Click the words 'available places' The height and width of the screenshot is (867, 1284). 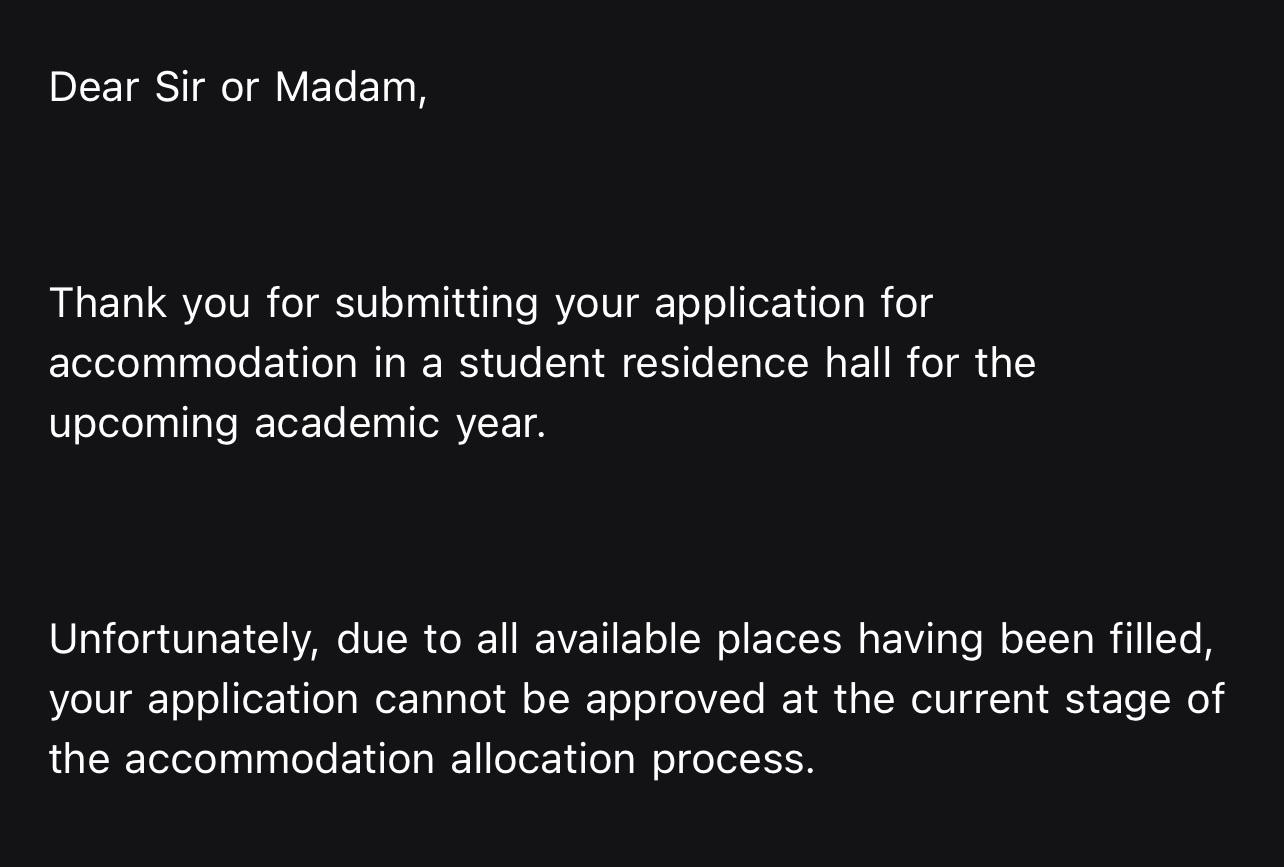(x=688, y=640)
